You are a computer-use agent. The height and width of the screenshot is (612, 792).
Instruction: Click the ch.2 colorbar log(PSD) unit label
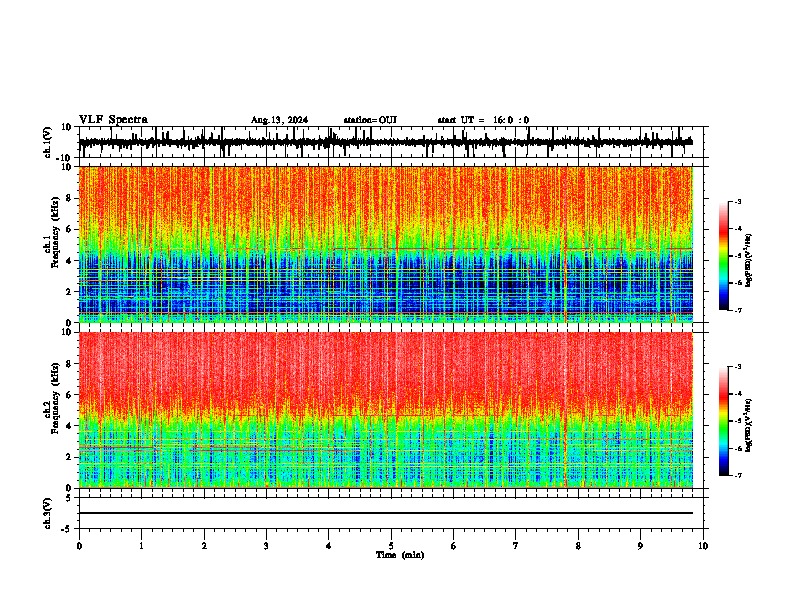(749, 425)
